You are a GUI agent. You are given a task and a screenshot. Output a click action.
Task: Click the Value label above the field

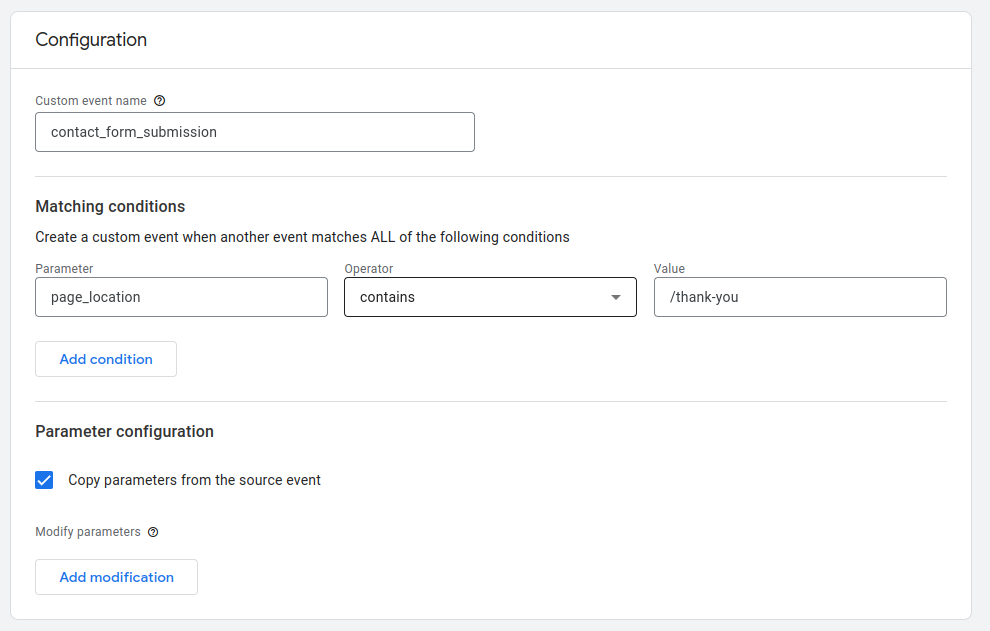(x=669, y=269)
